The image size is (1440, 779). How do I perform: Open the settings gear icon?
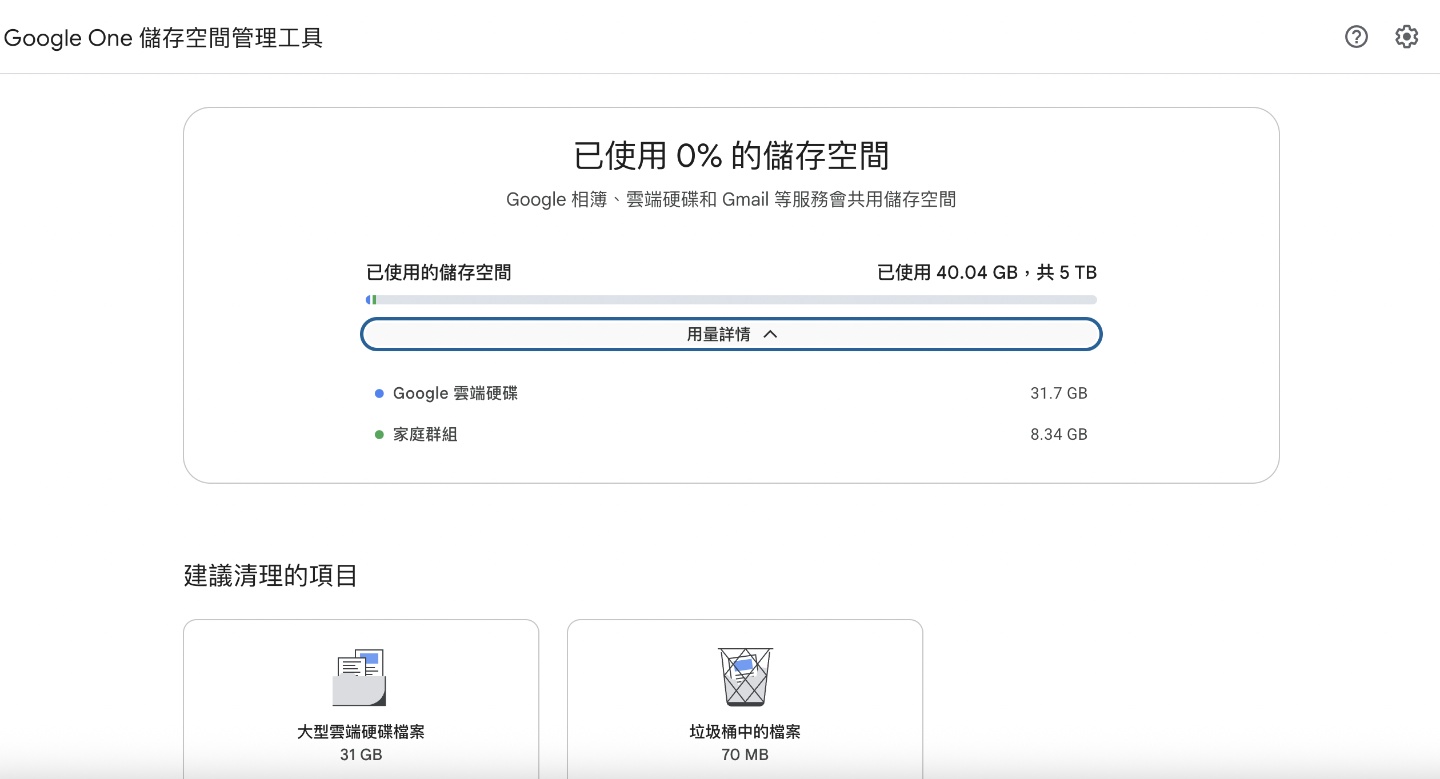[x=1407, y=37]
